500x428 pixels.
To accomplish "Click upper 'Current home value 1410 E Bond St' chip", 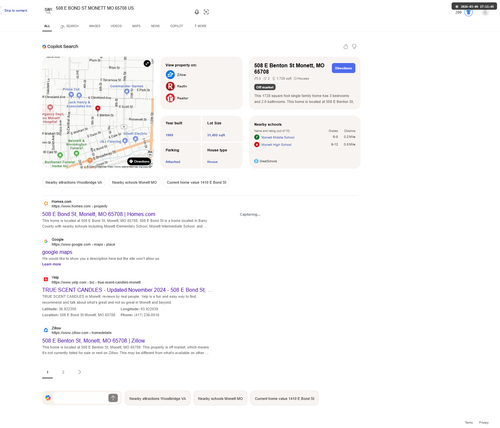I will 196,182.
